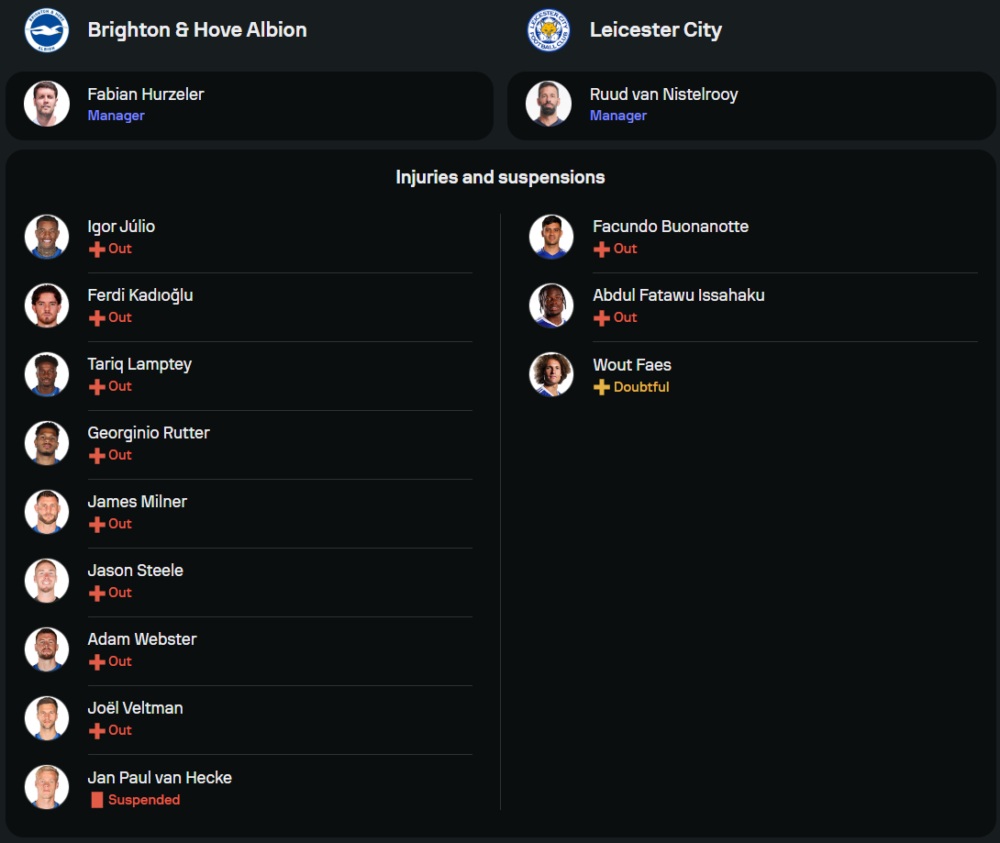
Task: Open Ruud van Nistelrooy's manager photo
Action: tap(549, 104)
